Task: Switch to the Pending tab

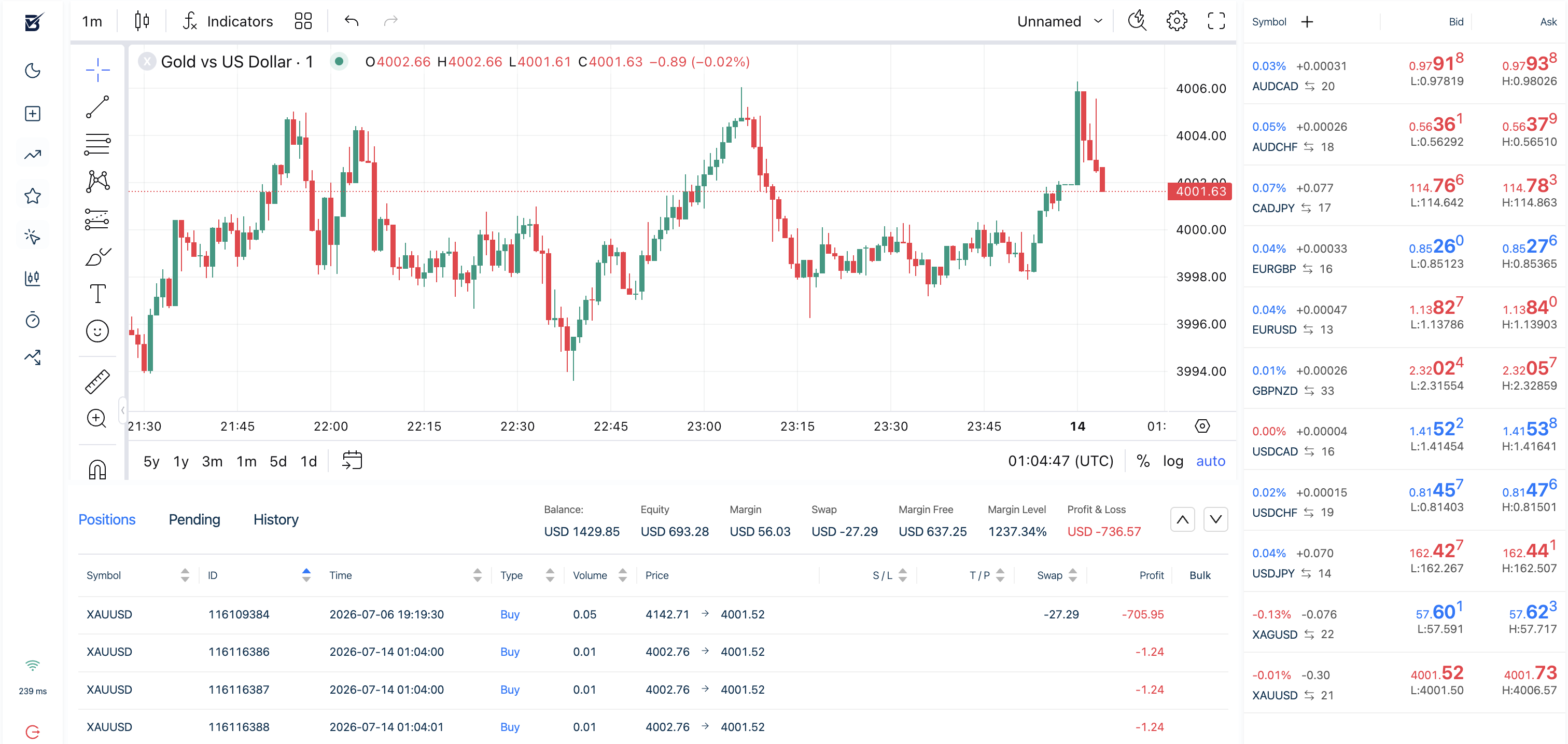Action: click(194, 519)
